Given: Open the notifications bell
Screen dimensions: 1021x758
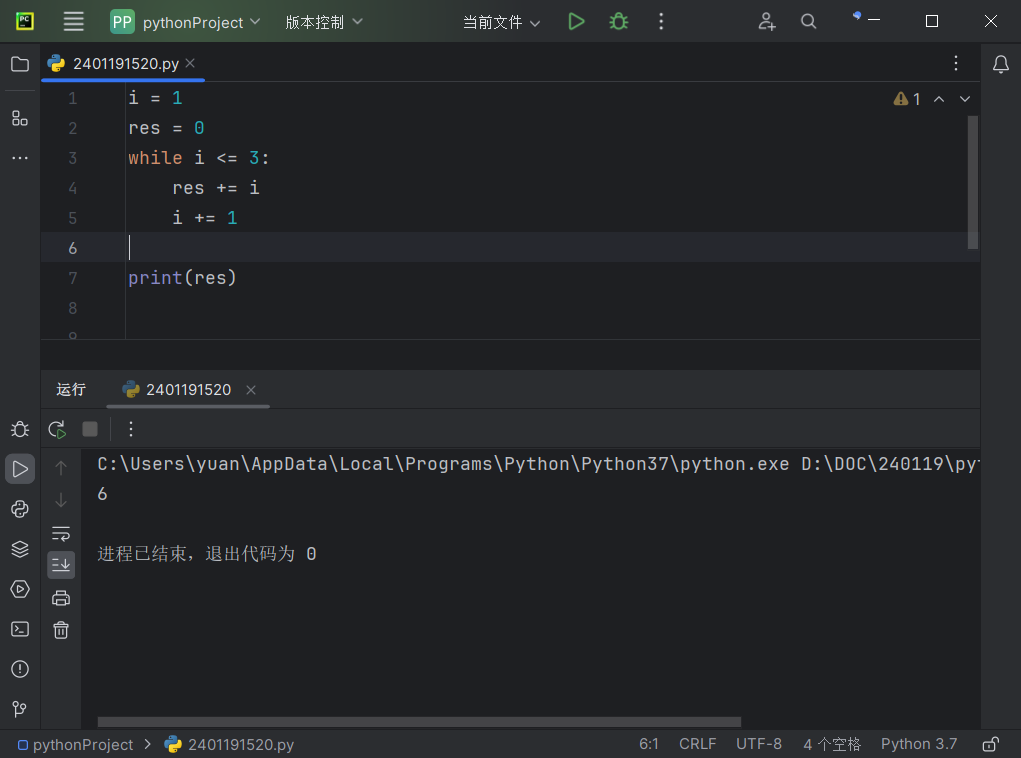Looking at the screenshot, I should [x=1001, y=64].
